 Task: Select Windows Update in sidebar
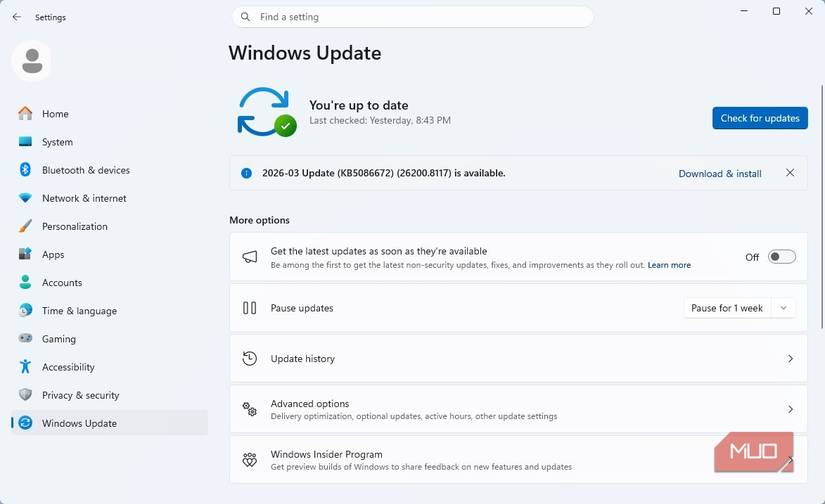tap(109, 423)
